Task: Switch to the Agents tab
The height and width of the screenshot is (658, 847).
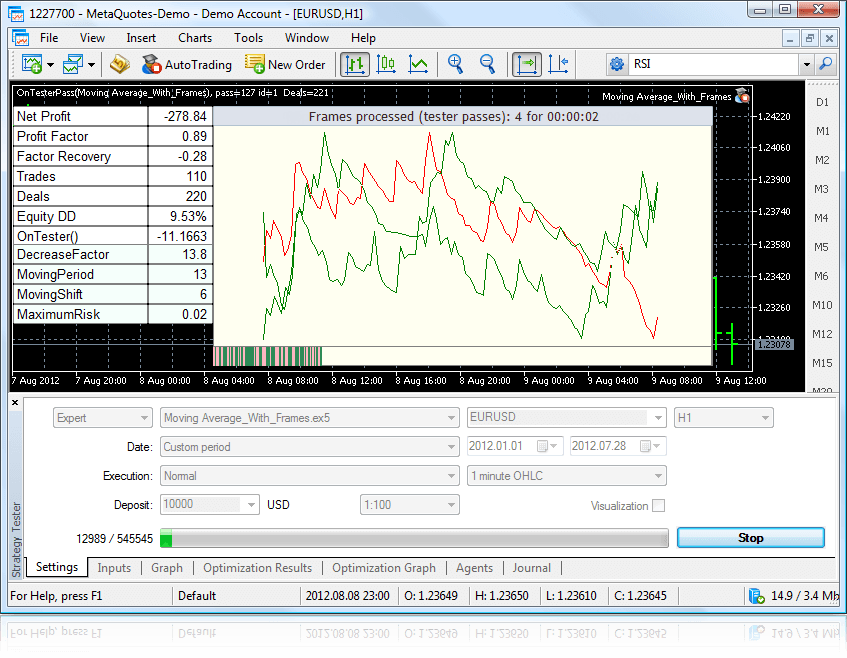Action: coord(474,568)
